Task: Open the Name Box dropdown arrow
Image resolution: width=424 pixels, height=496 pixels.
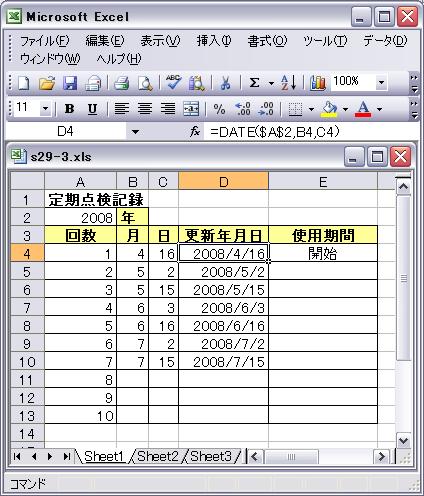Action: pyautogui.click(x=135, y=132)
